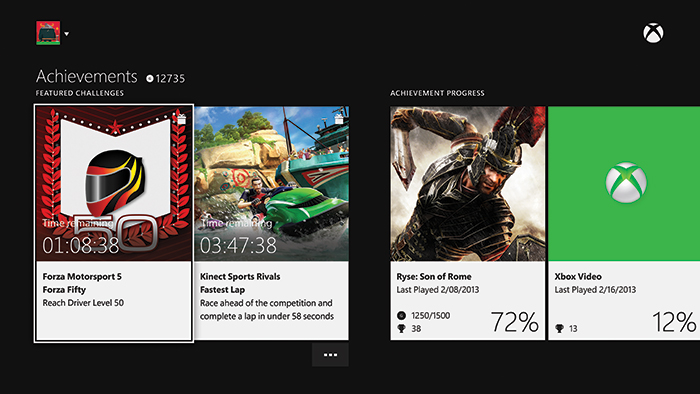Select the Ryse: Son of Rome cover art

point(468,184)
